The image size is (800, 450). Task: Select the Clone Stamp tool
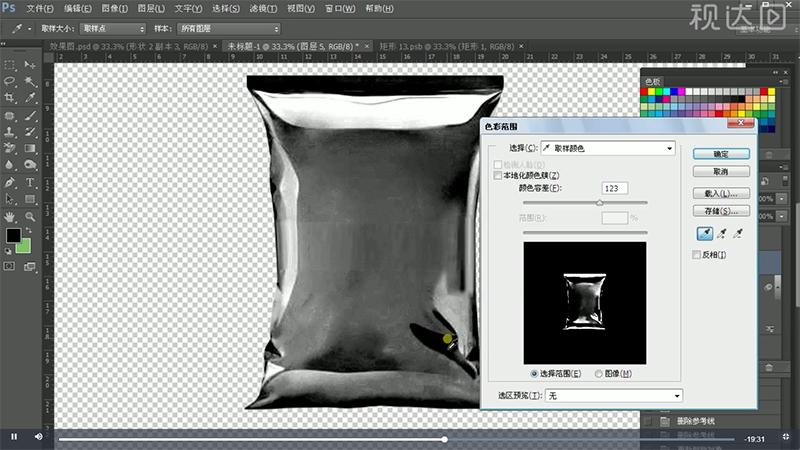(x=9, y=132)
